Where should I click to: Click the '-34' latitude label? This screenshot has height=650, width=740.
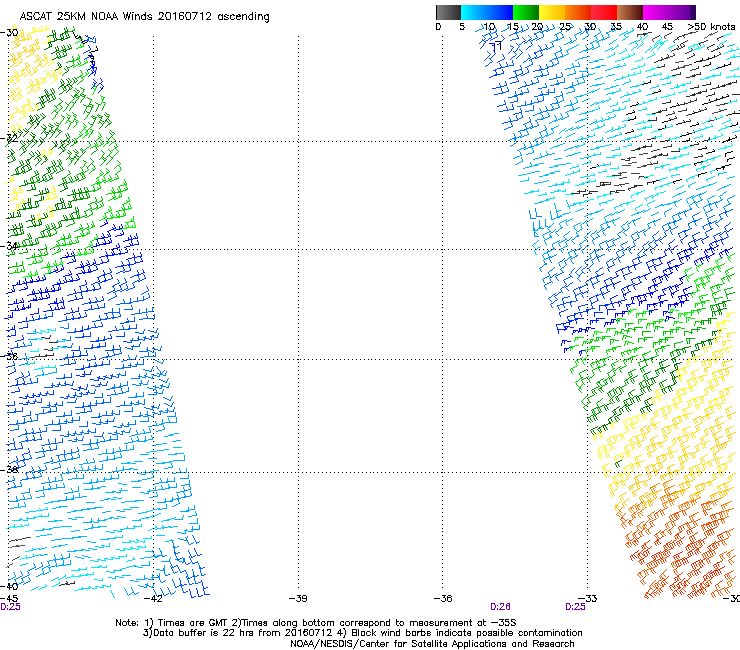pos(9,246)
